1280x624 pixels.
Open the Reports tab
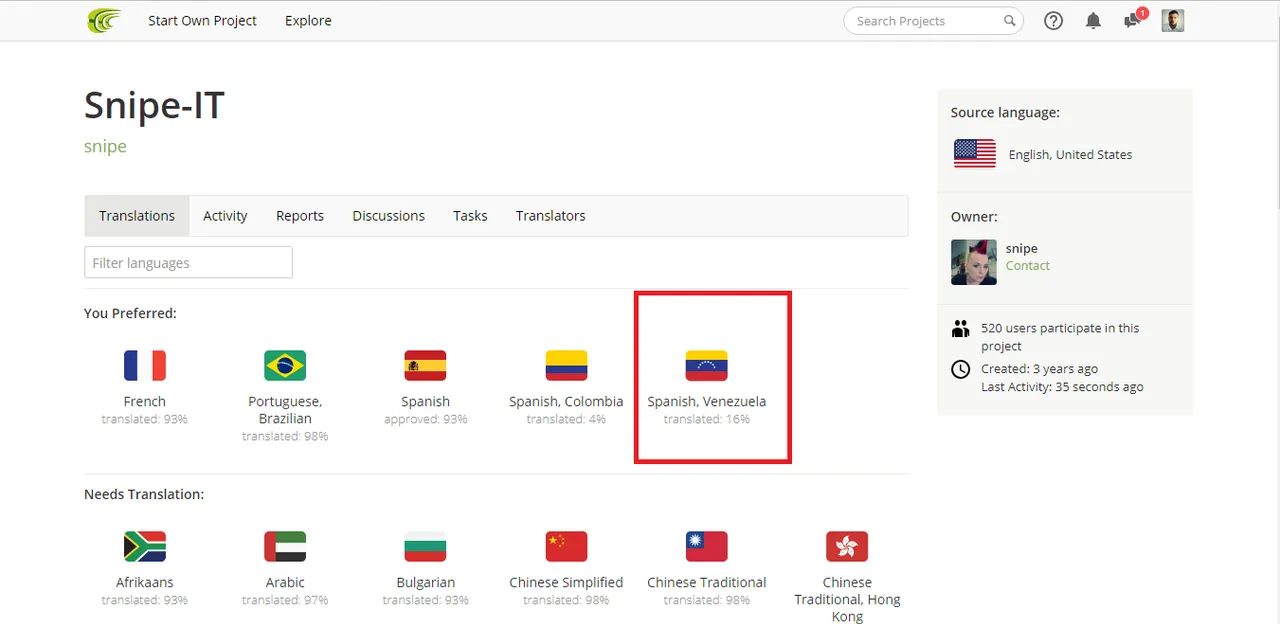coord(300,216)
